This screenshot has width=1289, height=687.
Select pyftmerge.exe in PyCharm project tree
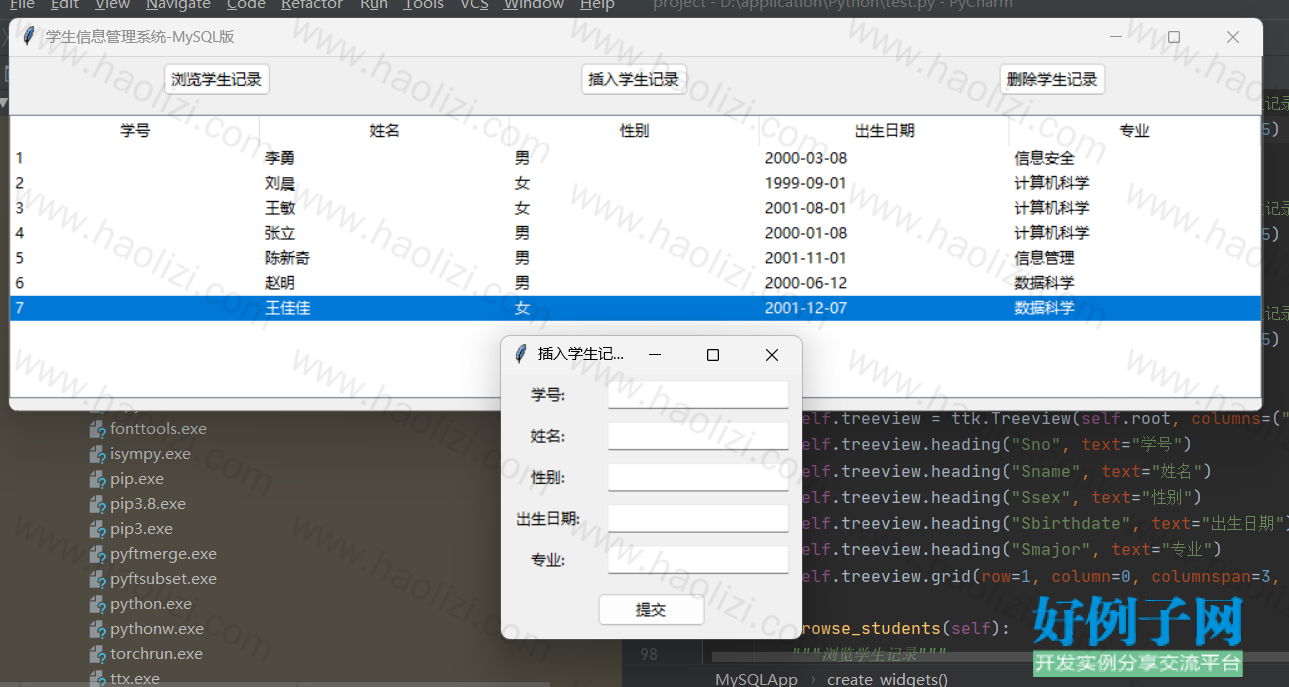163,553
